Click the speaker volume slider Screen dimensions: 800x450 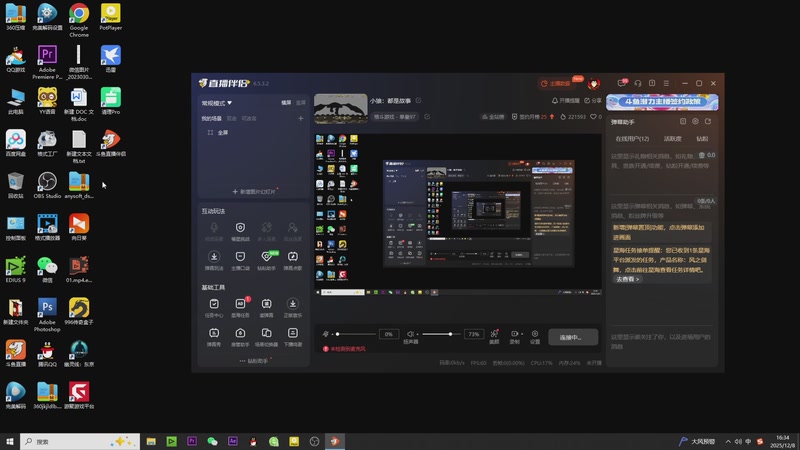coord(442,334)
